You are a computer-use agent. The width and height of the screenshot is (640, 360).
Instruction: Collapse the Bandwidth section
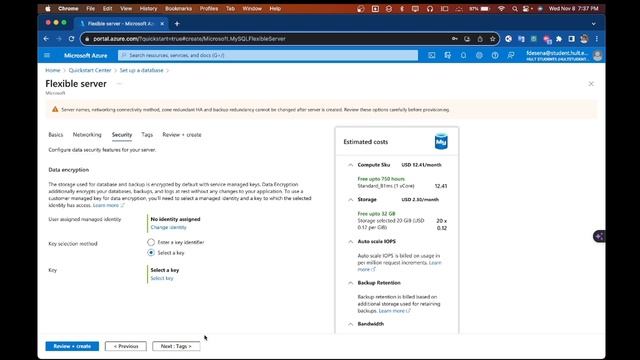pos(350,324)
